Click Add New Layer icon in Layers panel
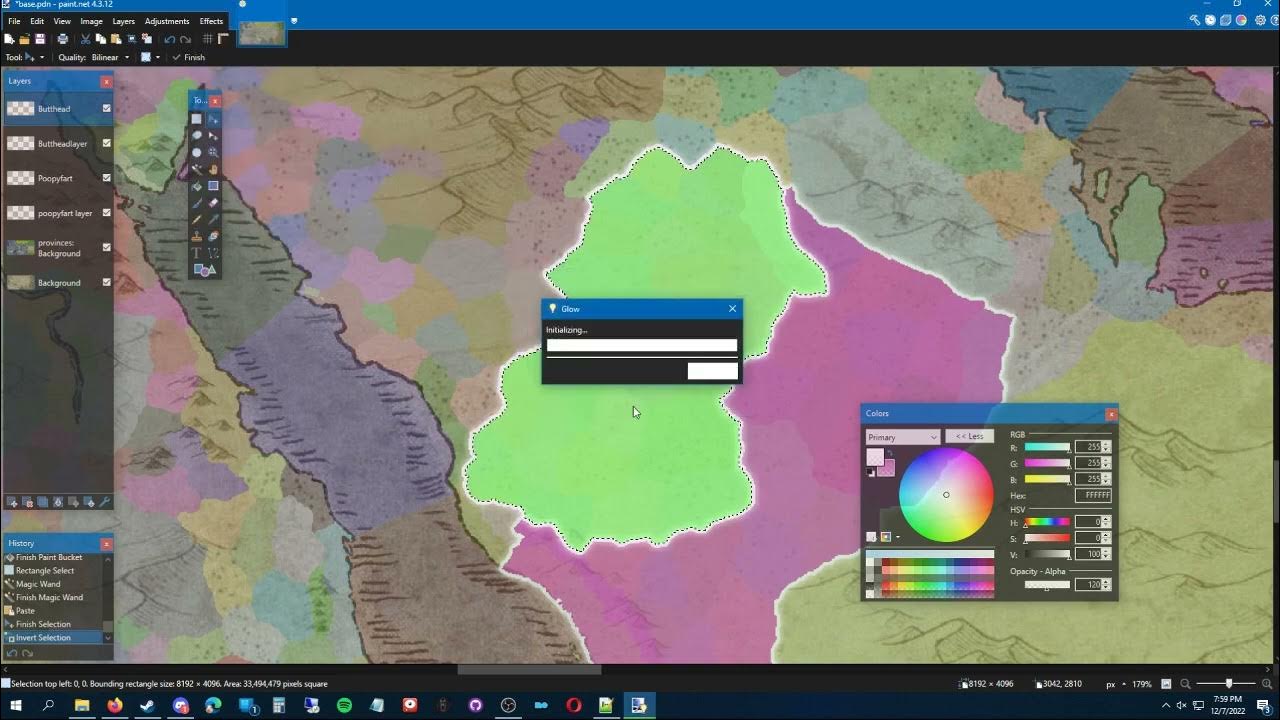 coord(12,501)
